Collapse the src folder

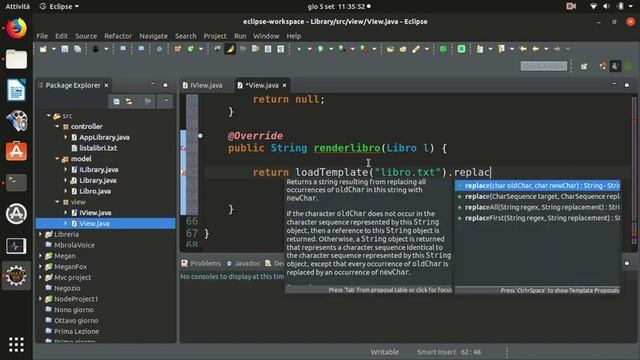(x=49, y=116)
